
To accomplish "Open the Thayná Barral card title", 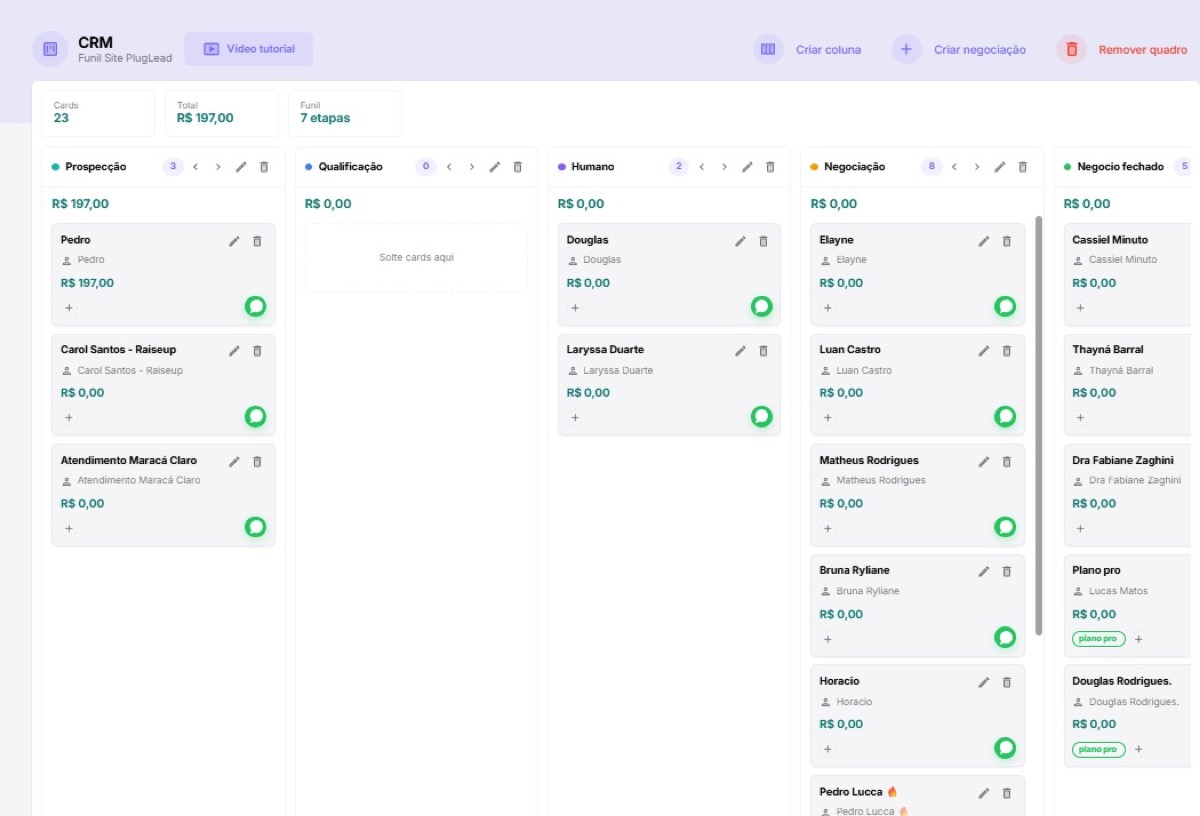I will tap(1108, 350).
